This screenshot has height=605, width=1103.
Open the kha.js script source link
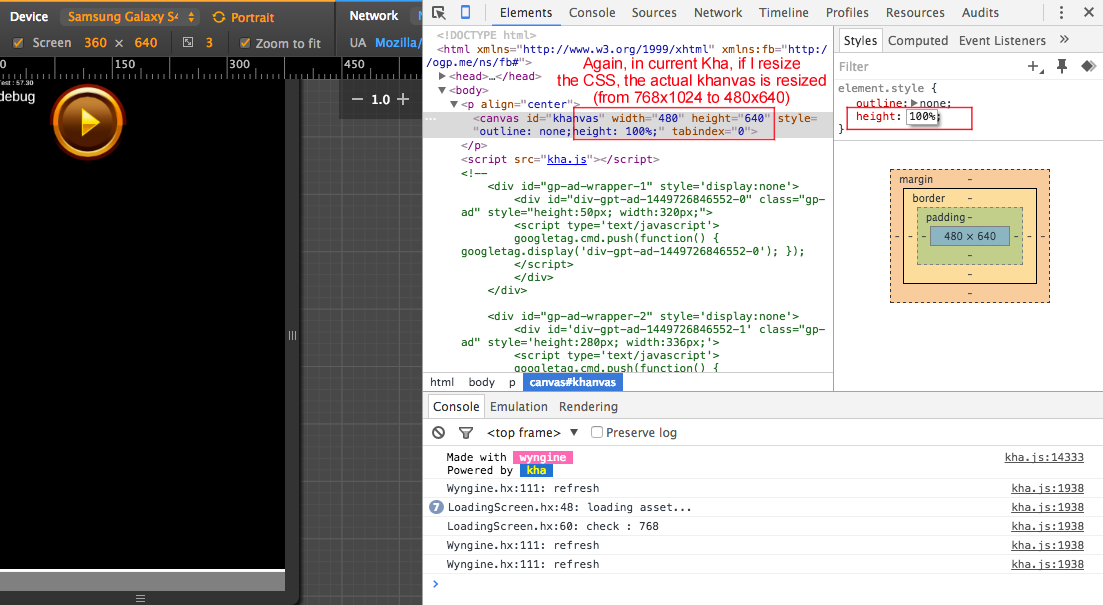567,159
